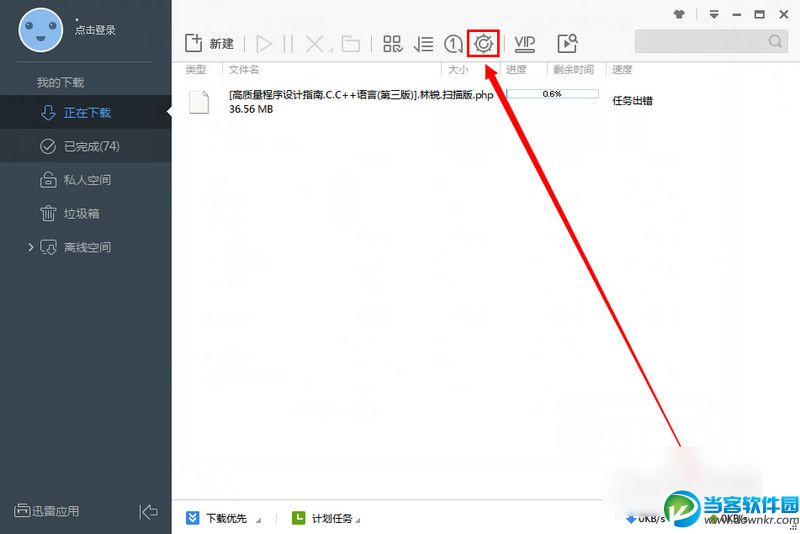Start the selected download with play icon
The height and width of the screenshot is (534, 800).
(264, 44)
